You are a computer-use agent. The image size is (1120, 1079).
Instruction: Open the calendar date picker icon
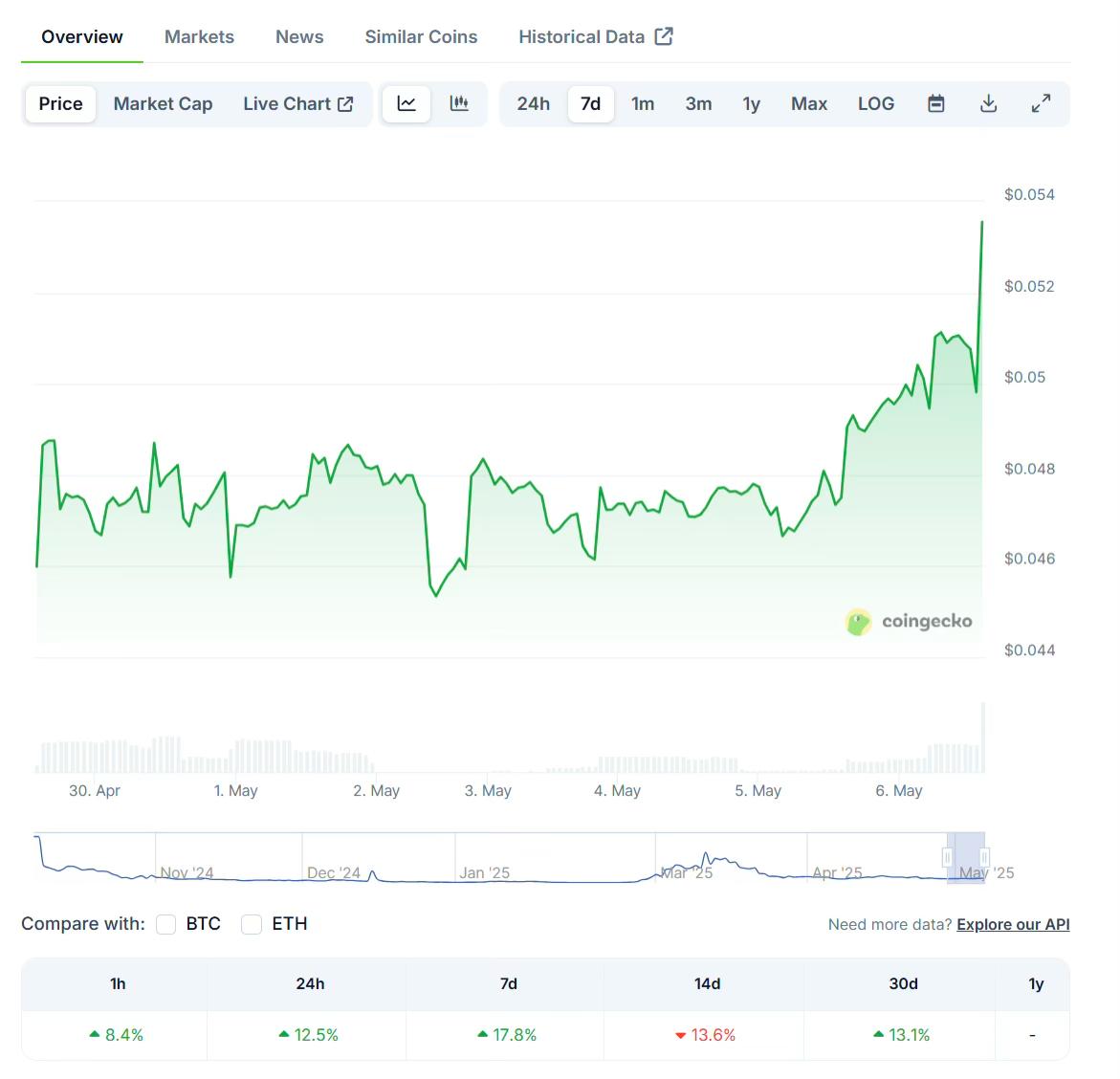point(935,103)
